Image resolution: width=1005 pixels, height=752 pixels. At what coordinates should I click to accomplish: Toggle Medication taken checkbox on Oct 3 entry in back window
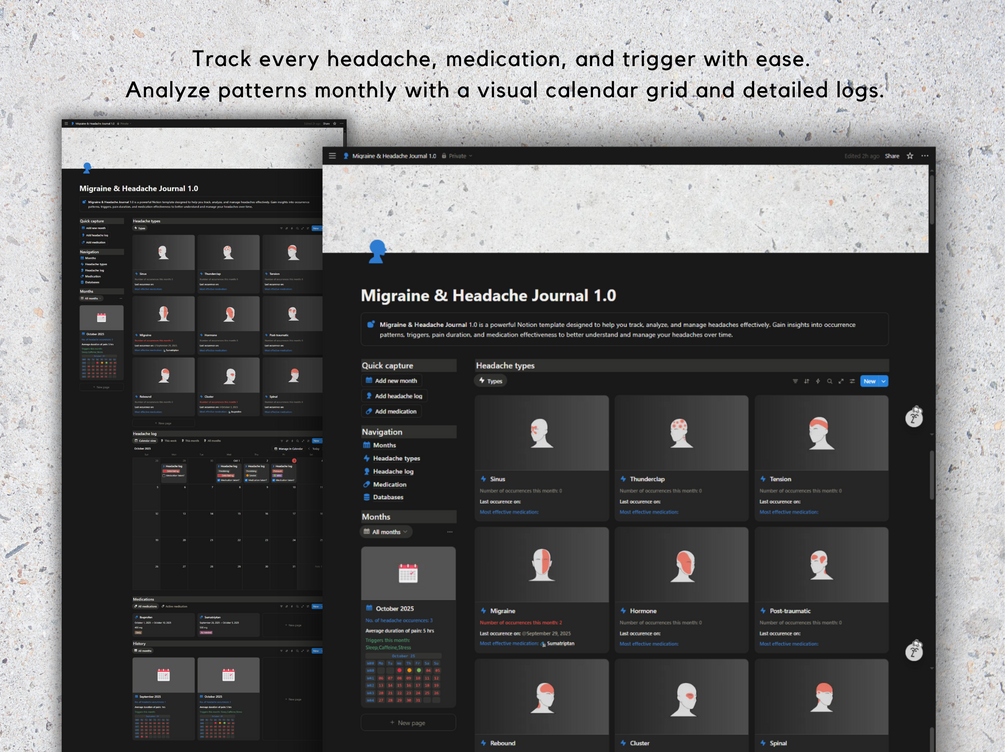[x=274, y=480]
